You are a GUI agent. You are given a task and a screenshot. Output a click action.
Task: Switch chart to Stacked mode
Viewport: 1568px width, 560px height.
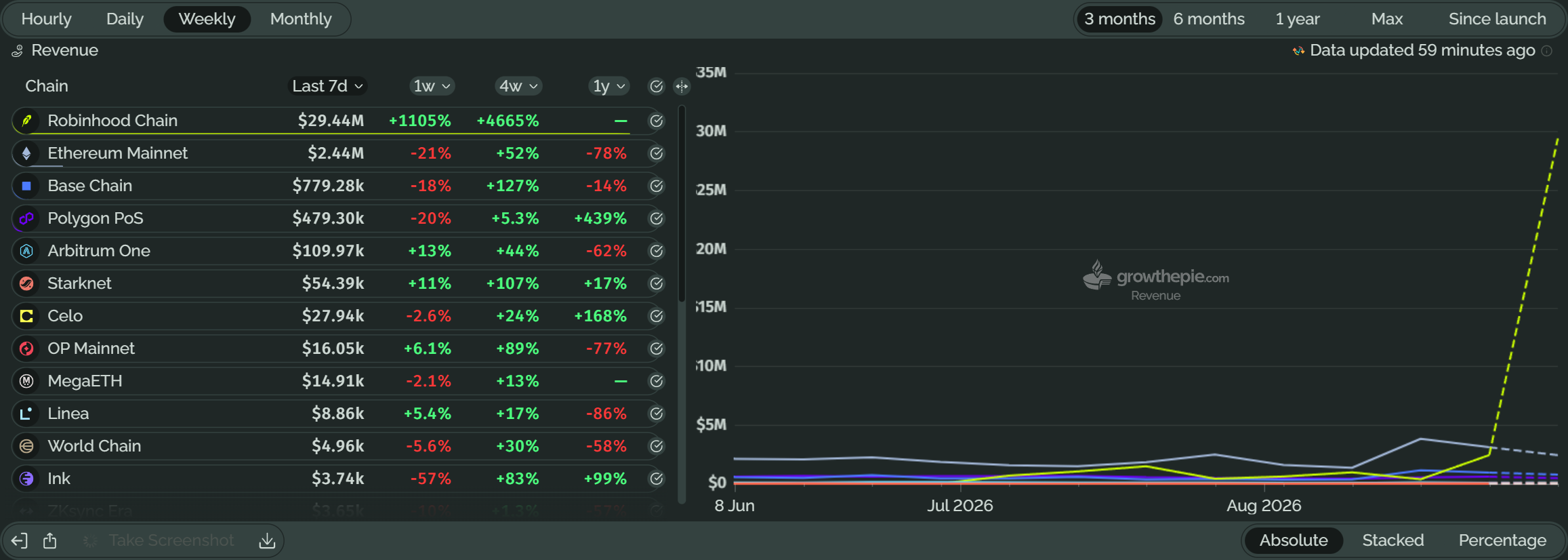click(1393, 540)
